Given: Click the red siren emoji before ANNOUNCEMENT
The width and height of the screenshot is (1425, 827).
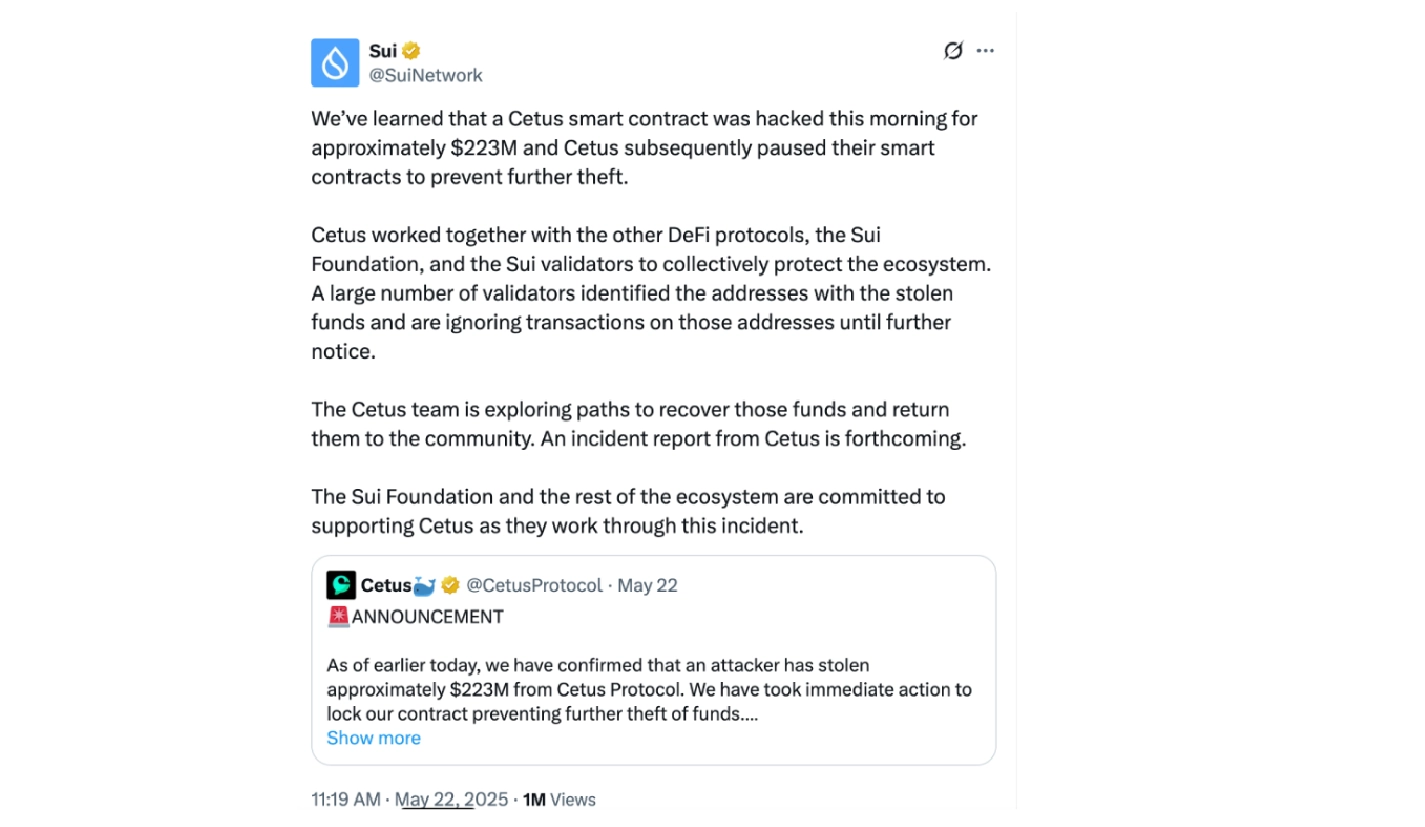Looking at the screenshot, I should pos(338,616).
